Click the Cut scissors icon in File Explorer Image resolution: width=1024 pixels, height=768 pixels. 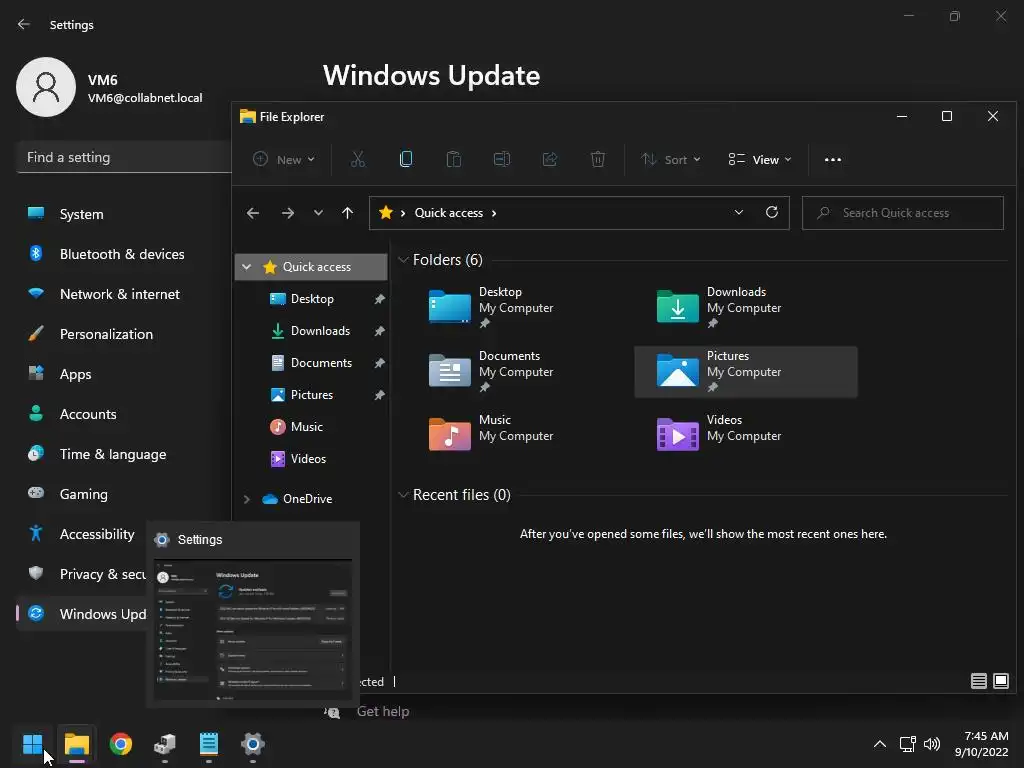click(358, 159)
